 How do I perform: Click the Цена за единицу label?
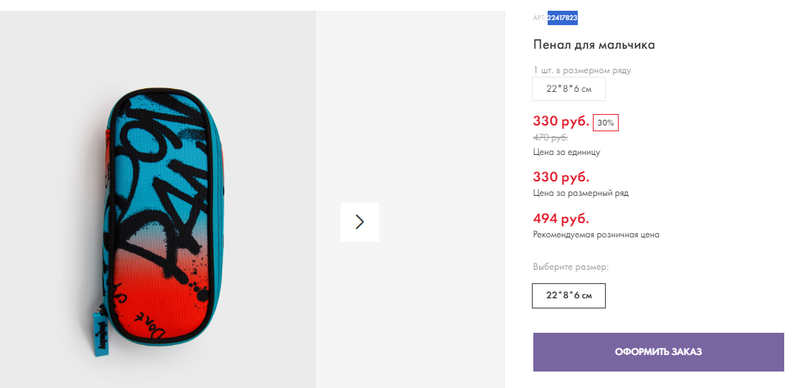pos(566,152)
